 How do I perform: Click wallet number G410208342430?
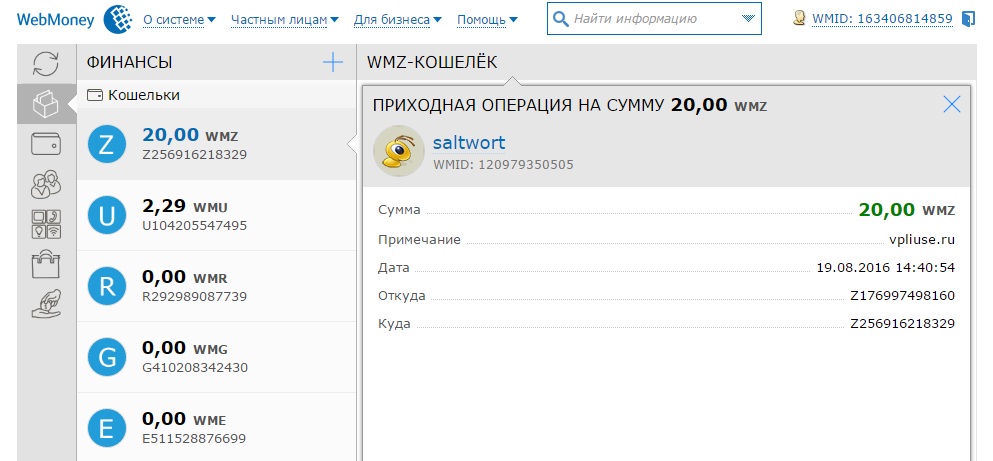[x=195, y=367]
